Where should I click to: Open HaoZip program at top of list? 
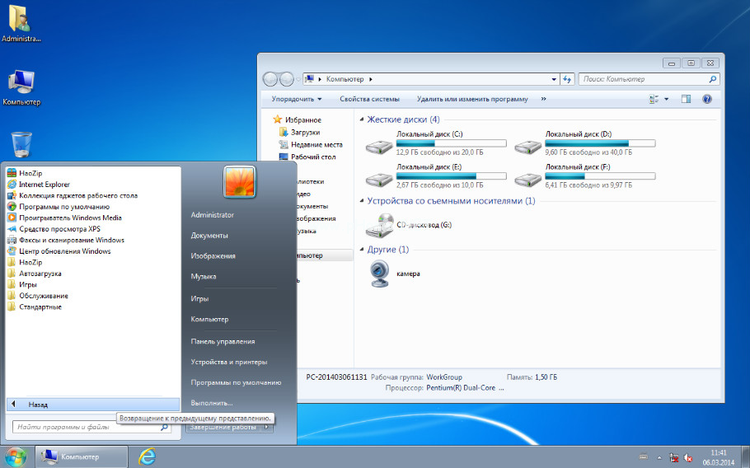[x=30, y=173]
